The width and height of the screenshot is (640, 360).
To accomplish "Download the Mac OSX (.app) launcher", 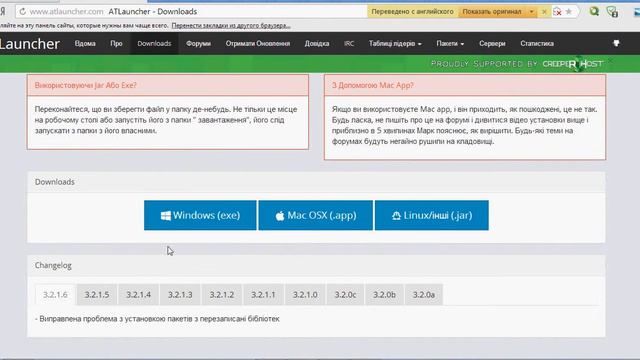I will tap(316, 215).
